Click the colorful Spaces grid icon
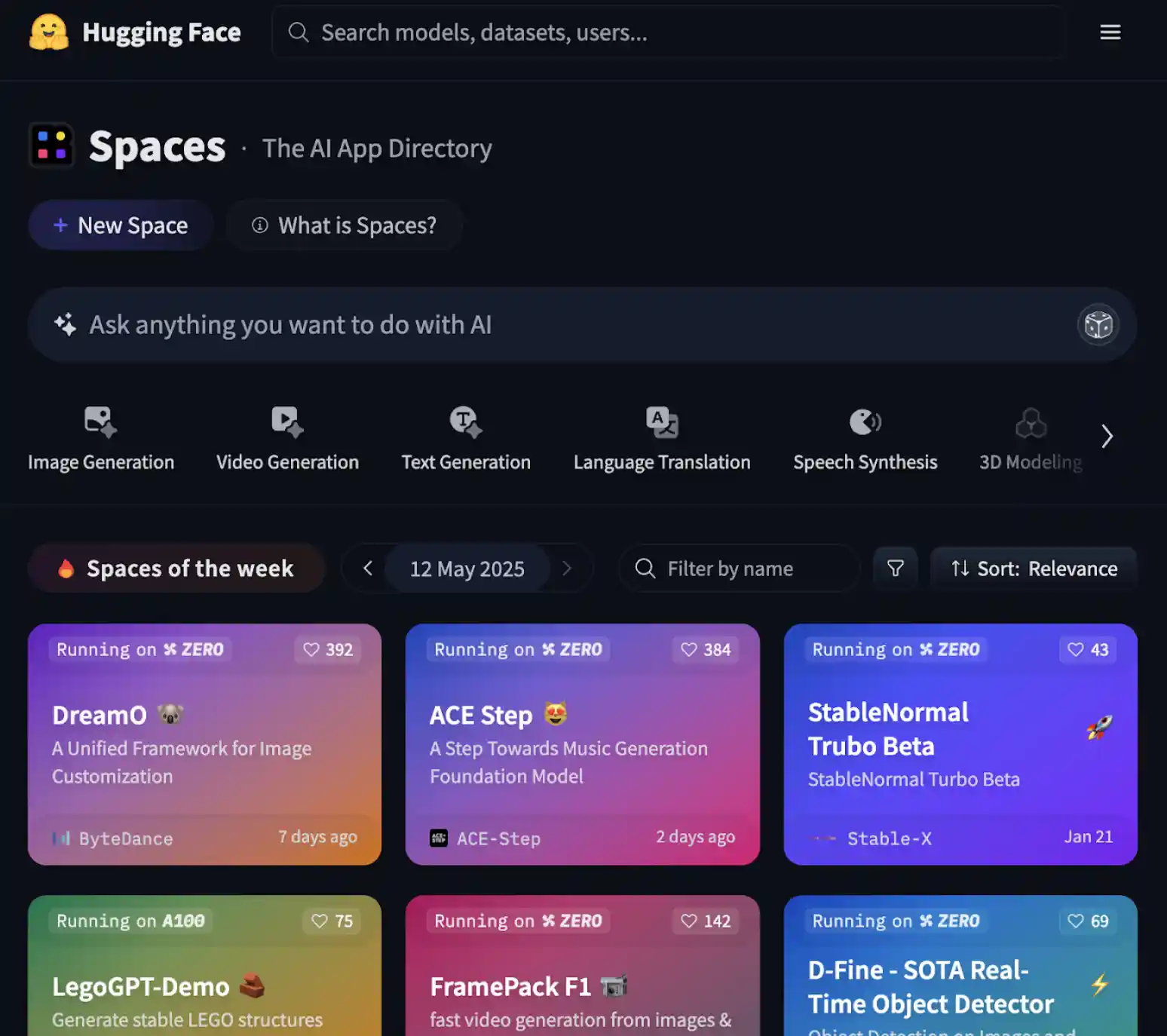Image resolution: width=1167 pixels, height=1036 pixels. pos(52,145)
